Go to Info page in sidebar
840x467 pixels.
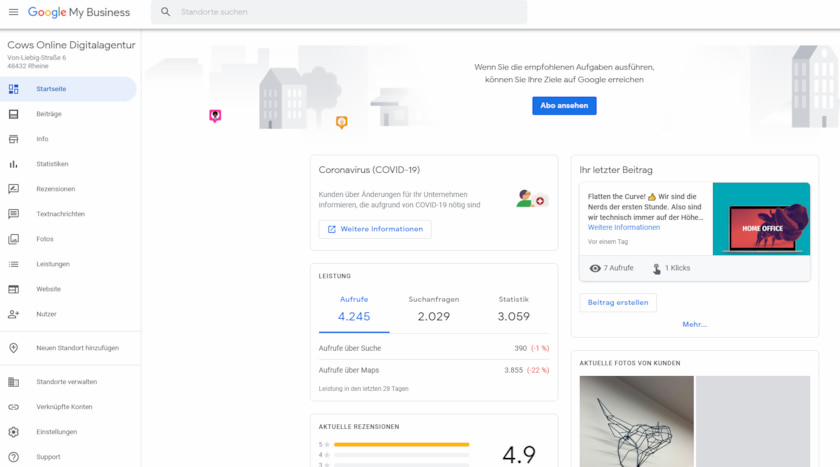68,139
